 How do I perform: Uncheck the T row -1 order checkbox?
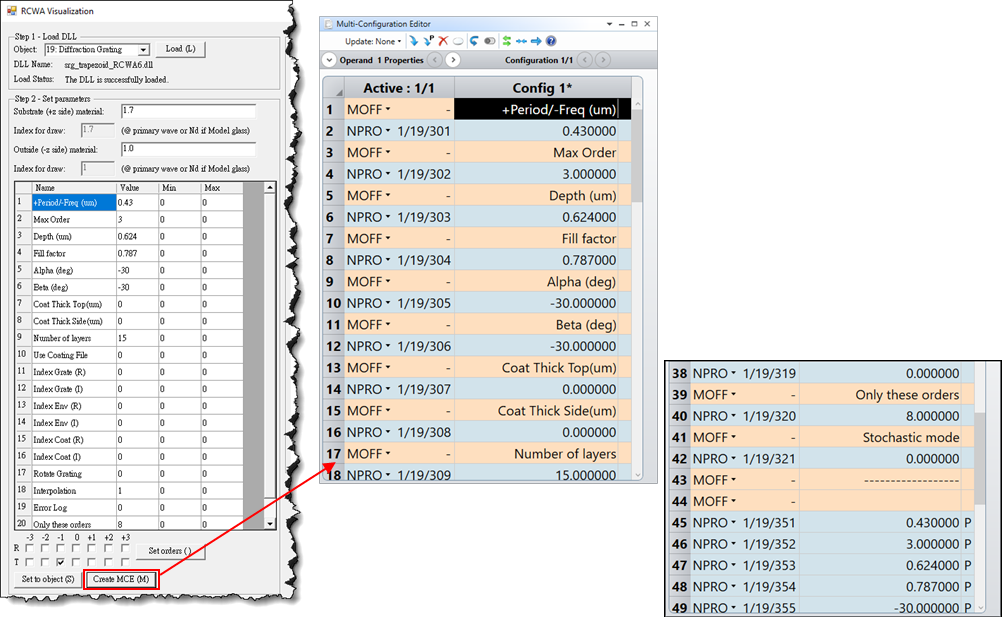click(61, 562)
